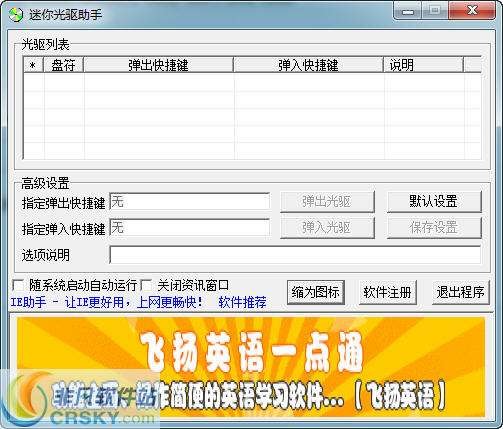Quit using 退出程序 button
Viewport: 503px width, 429px height.
(461, 292)
